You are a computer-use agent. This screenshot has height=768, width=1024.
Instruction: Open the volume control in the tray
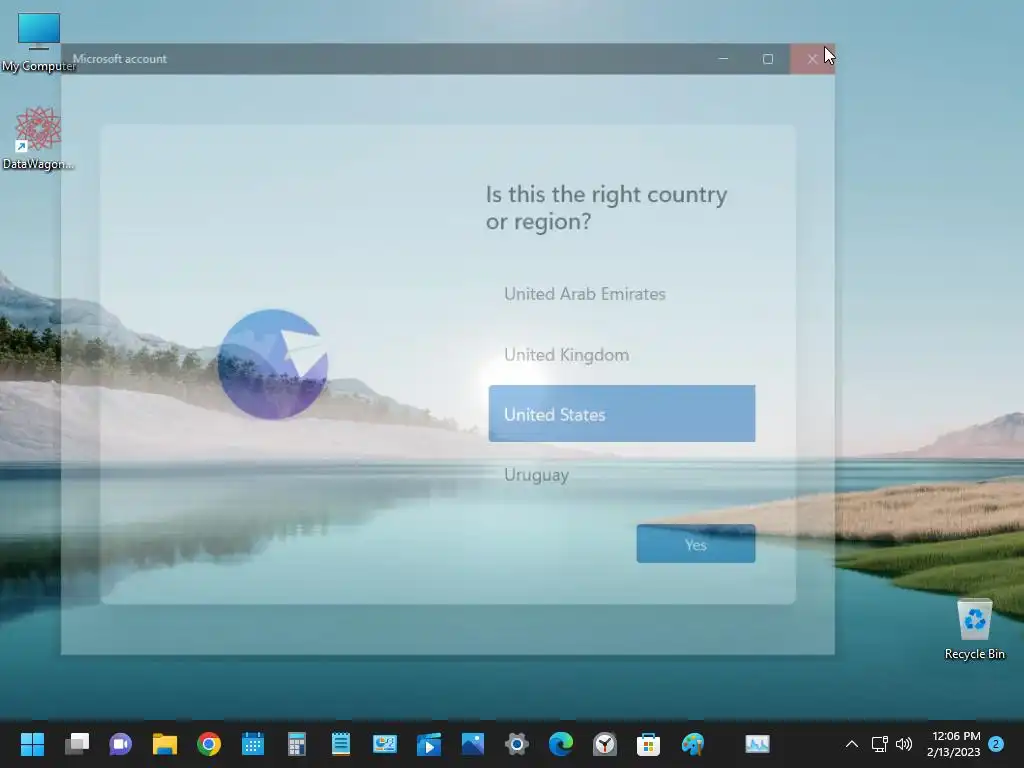[904, 744]
